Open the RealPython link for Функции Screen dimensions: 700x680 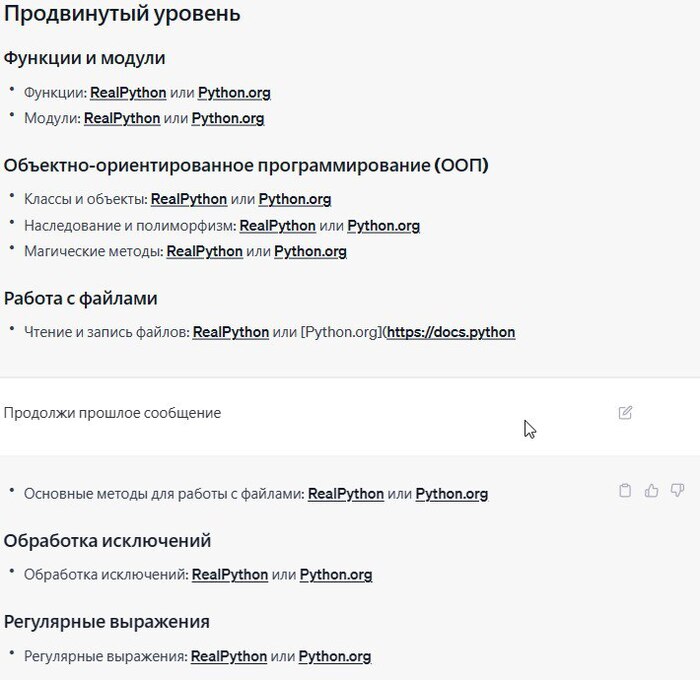[128, 93]
